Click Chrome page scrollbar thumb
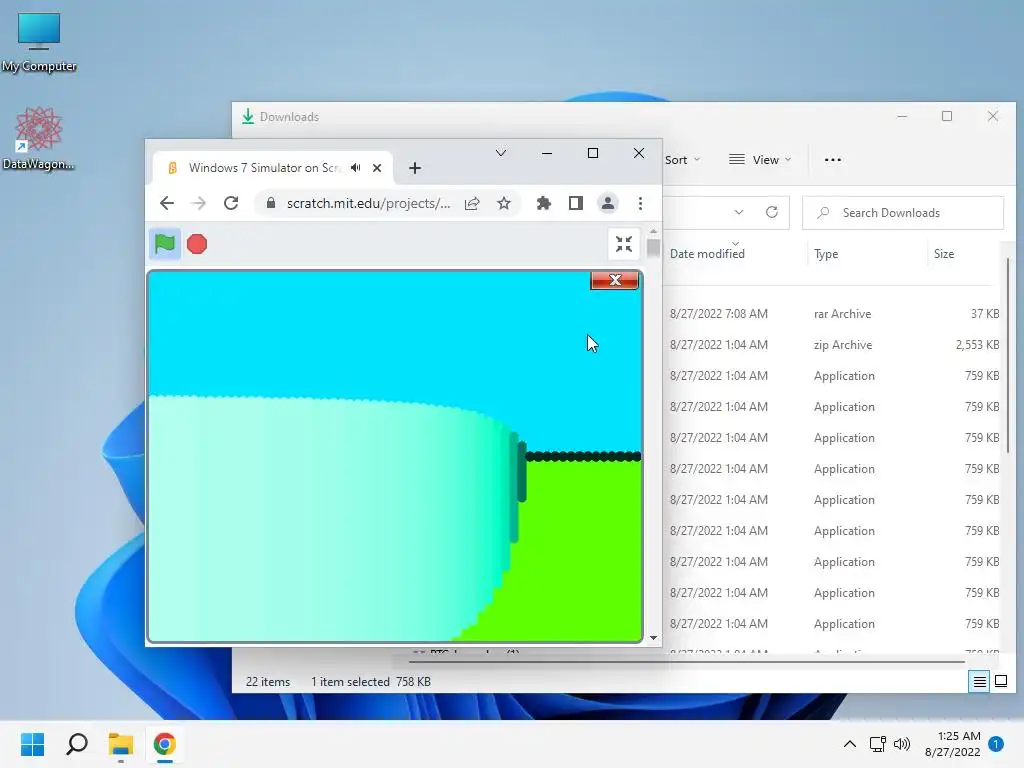The image size is (1024, 768). [653, 248]
